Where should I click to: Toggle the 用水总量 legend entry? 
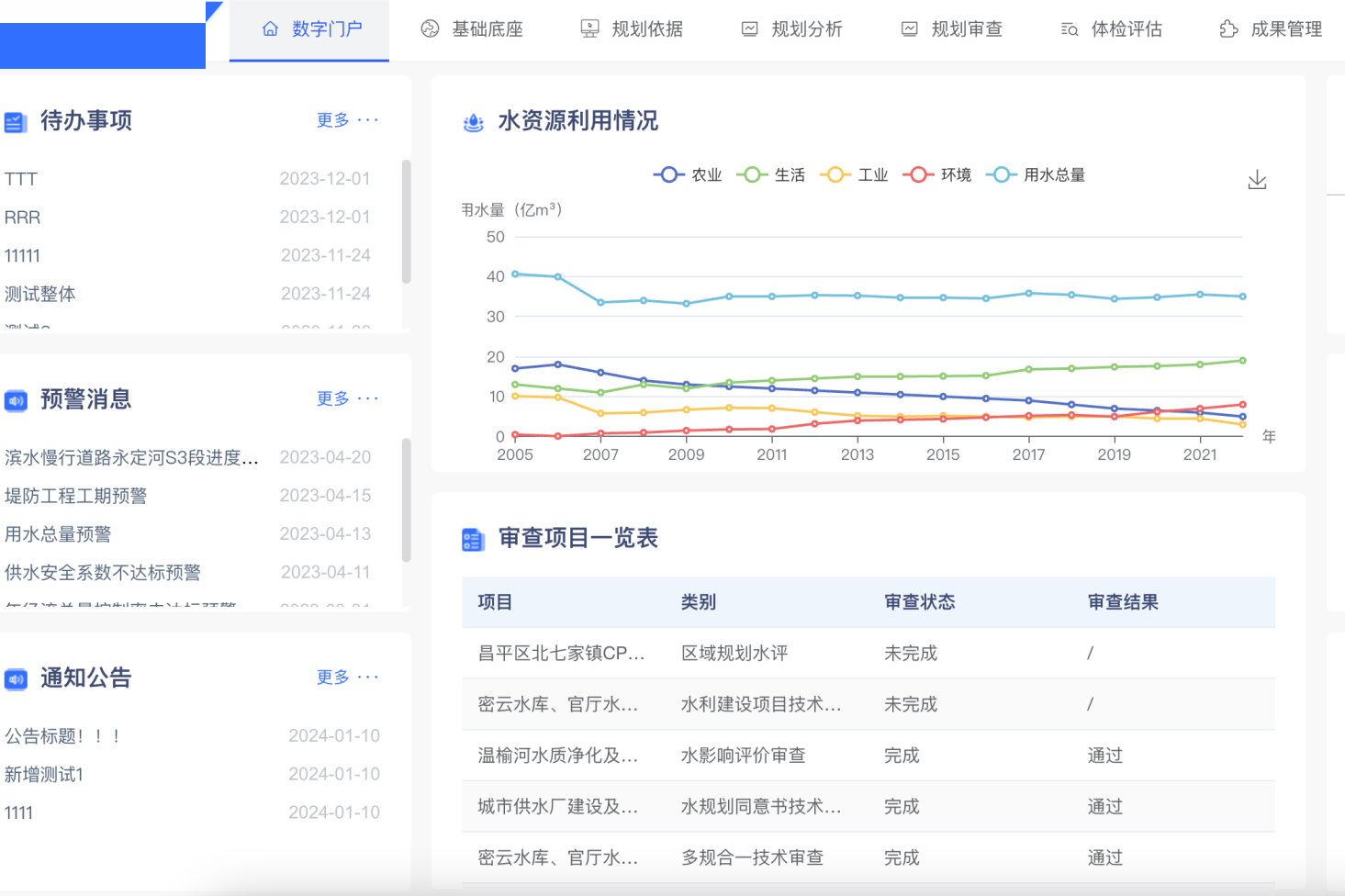pyautogui.click(x=1036, y=174)
